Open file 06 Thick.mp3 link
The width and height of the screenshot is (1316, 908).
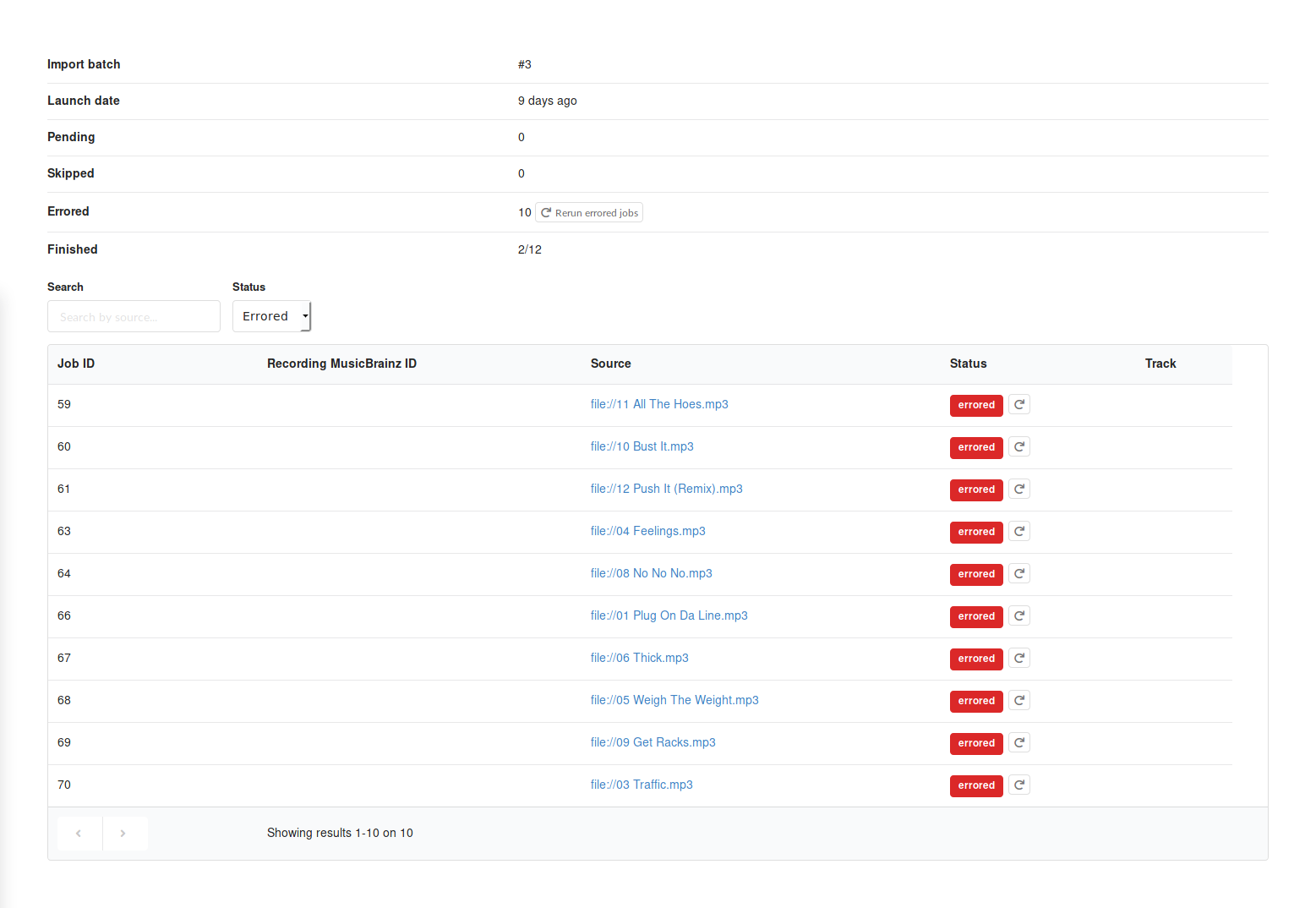[639, 658]
